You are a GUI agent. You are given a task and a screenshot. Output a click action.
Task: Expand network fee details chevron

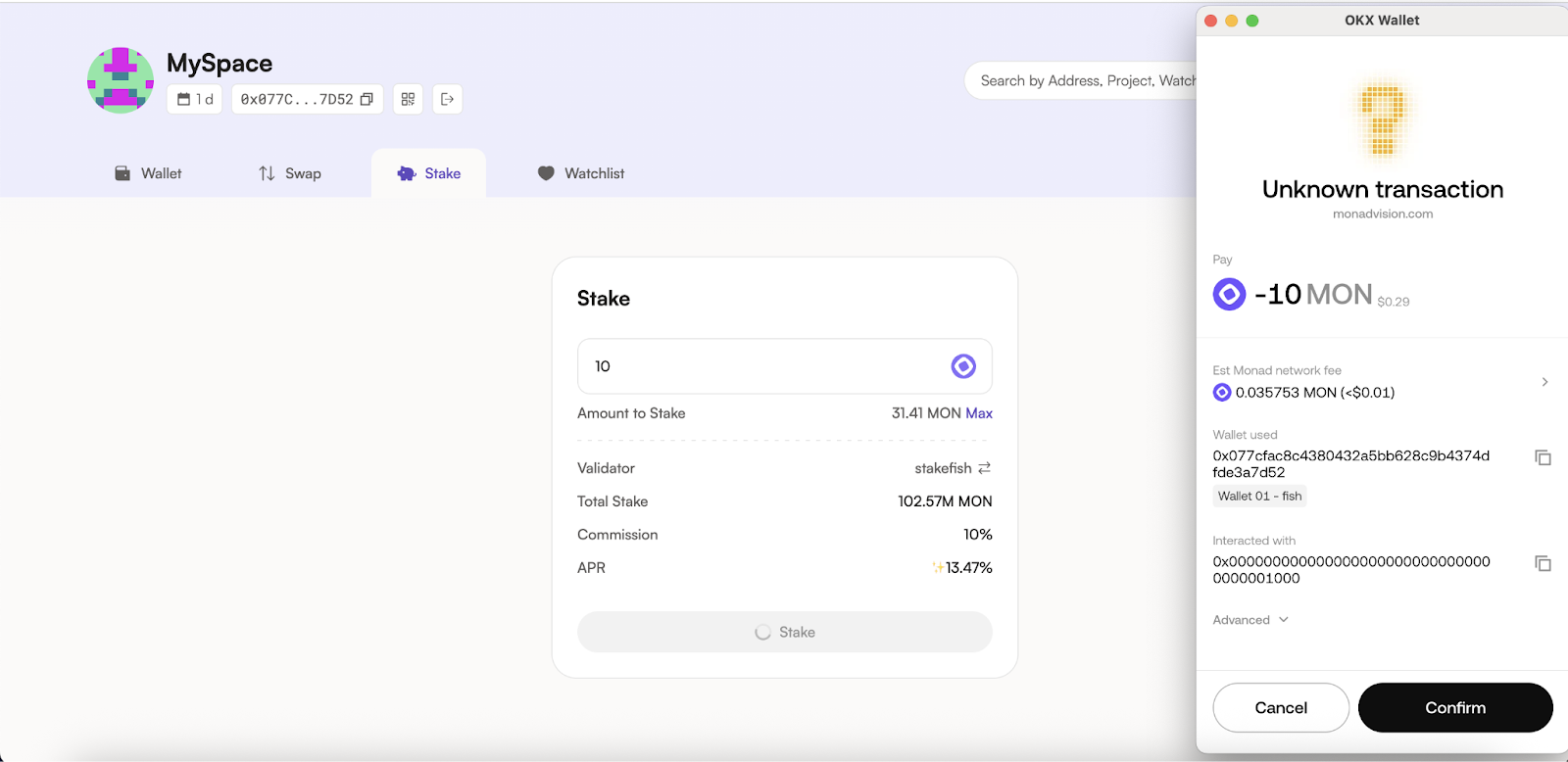(x=1544, y=382)
